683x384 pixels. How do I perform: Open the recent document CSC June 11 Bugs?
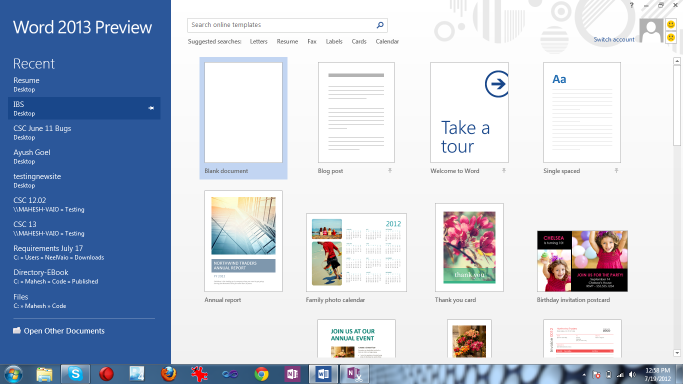pyautogui.click(x=84, y=132)
